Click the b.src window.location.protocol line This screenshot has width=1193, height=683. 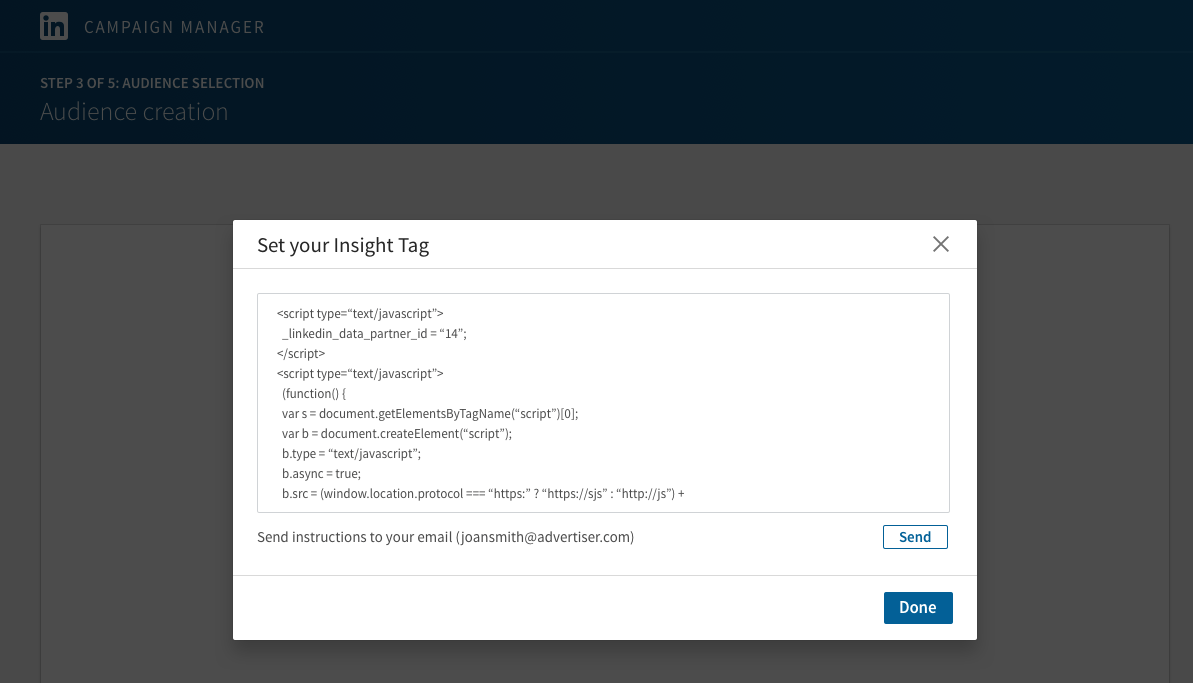(483, 493)
